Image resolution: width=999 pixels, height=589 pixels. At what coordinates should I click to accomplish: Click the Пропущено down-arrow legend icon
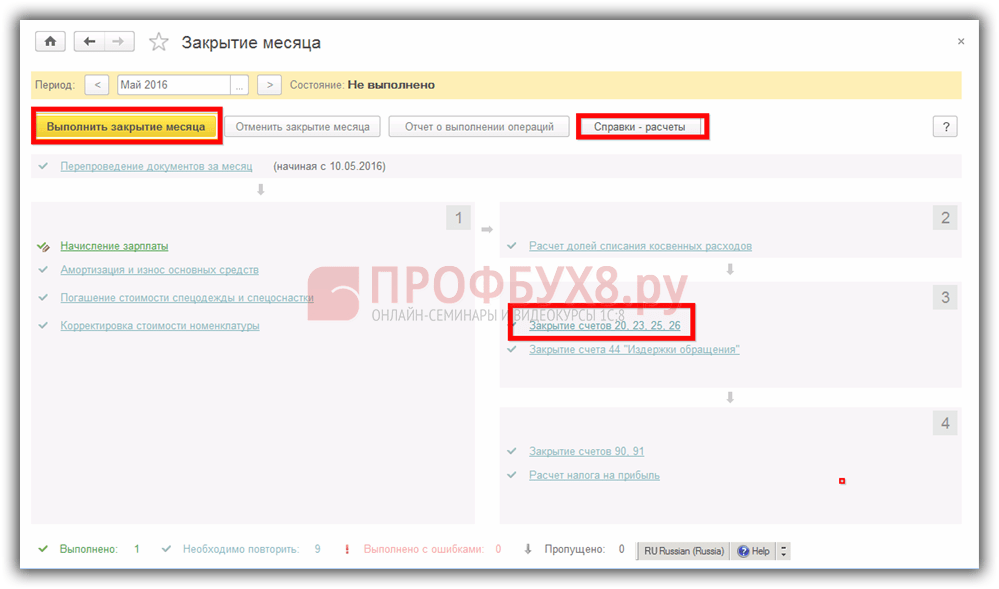[x=528, y=549]
